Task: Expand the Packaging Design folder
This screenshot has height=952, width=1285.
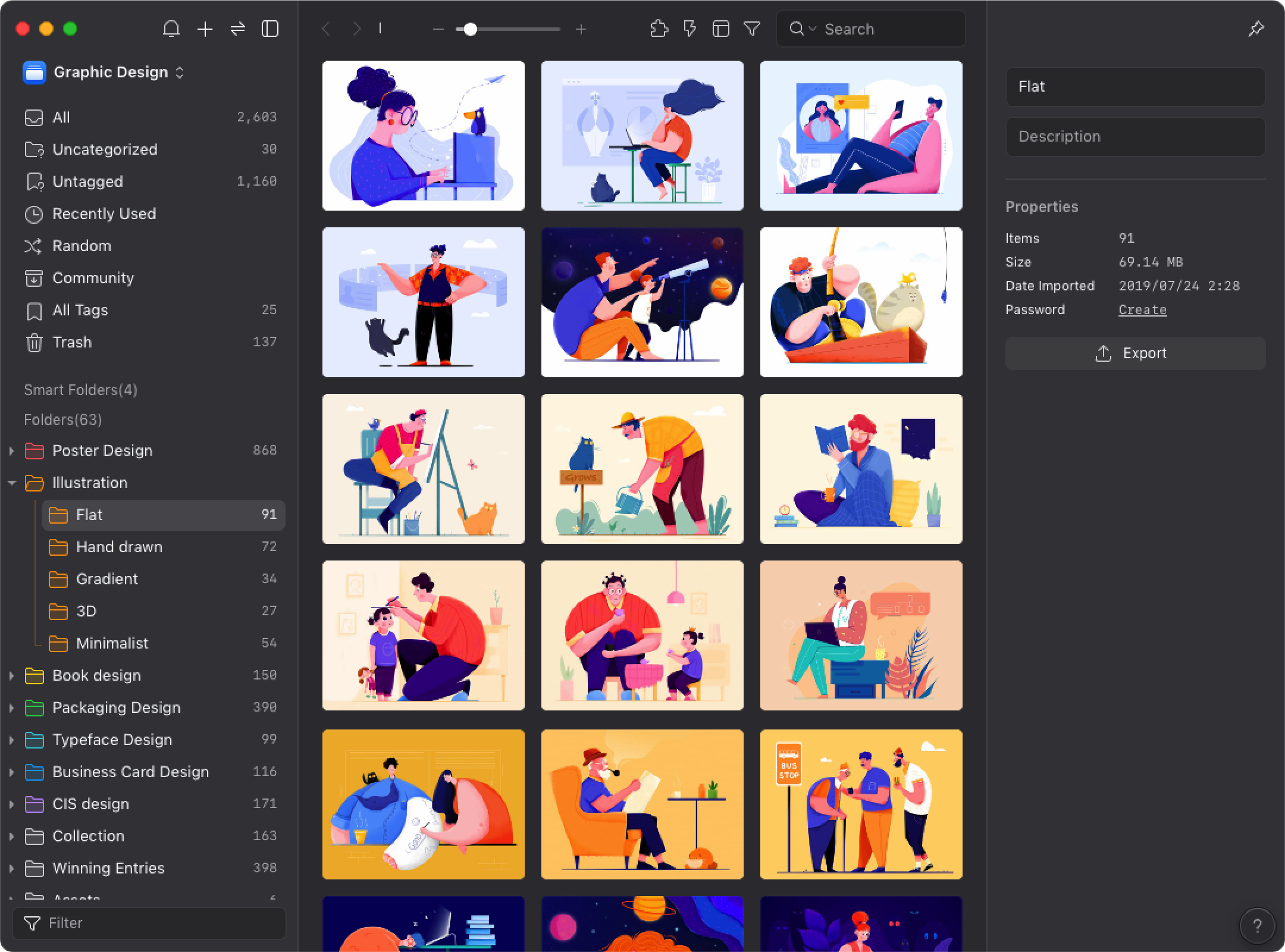Action: (11, 707)
